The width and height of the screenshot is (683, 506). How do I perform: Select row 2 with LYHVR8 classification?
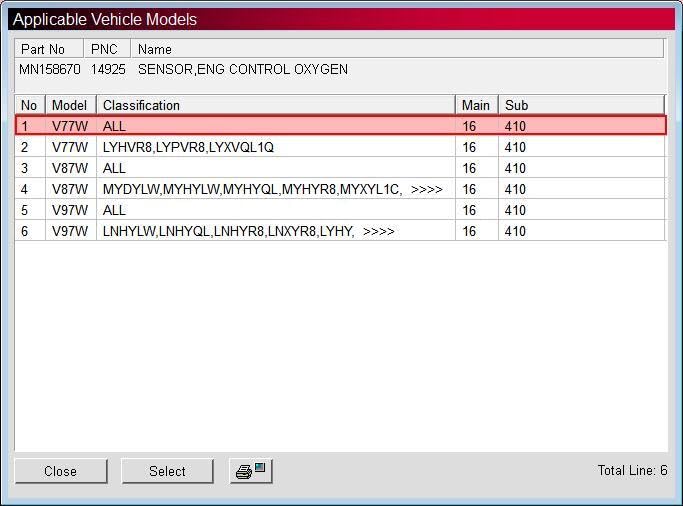click(x=340, y=147)
